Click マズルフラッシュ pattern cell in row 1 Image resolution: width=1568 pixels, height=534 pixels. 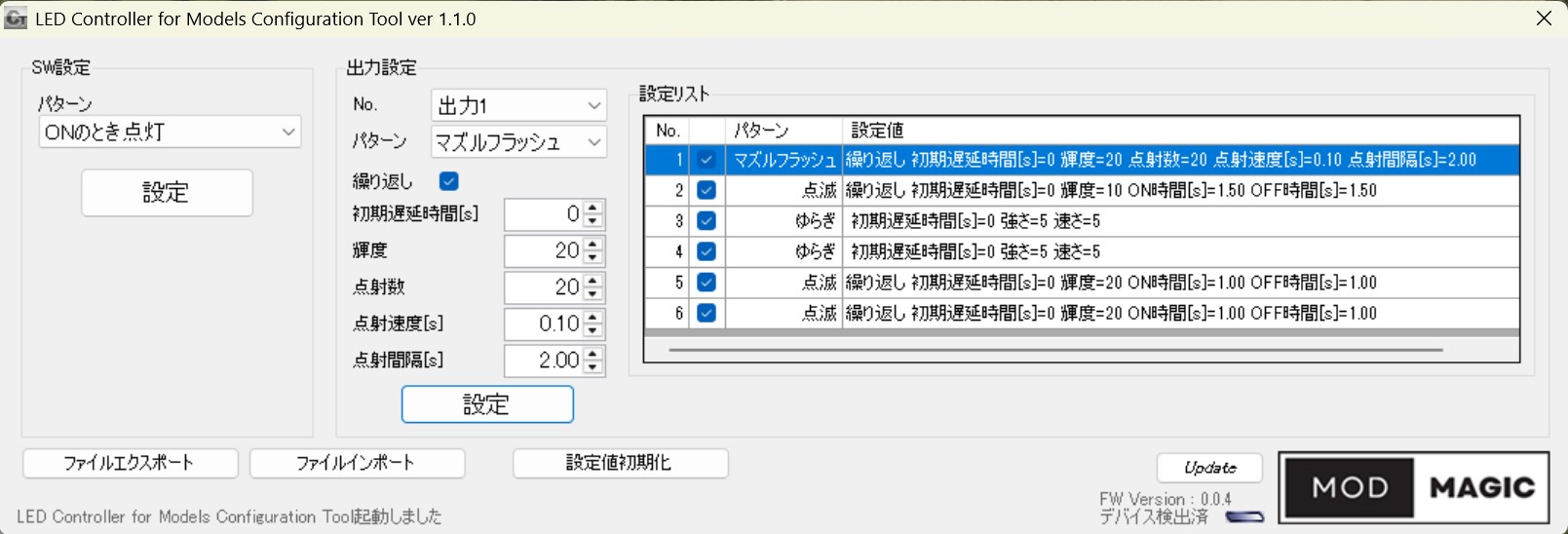pos(784,160)
